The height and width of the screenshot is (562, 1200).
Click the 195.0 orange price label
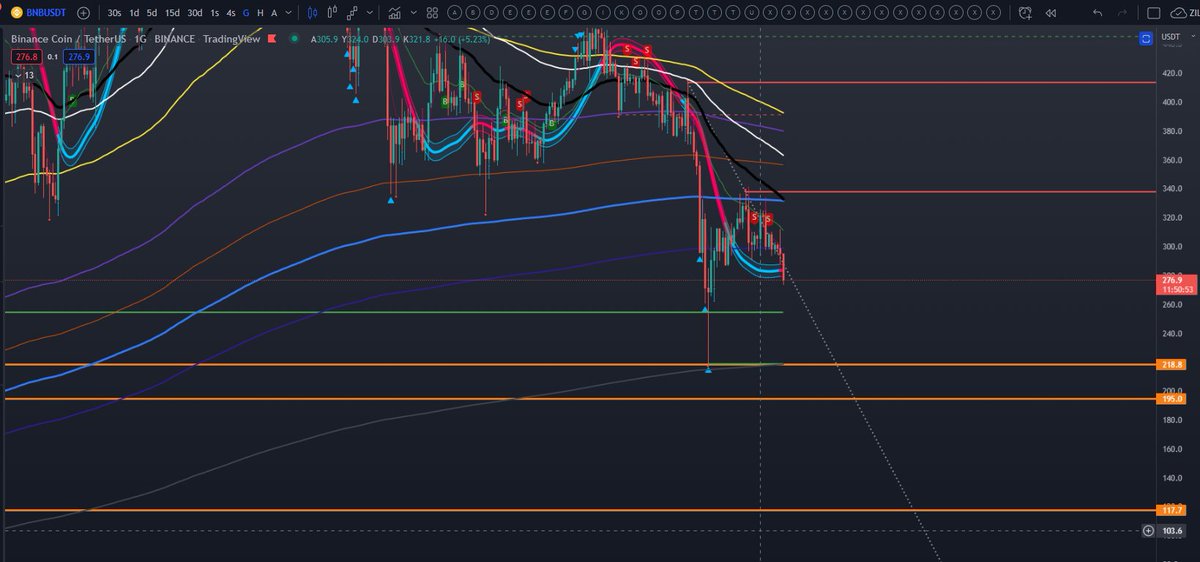(1172, 399)
